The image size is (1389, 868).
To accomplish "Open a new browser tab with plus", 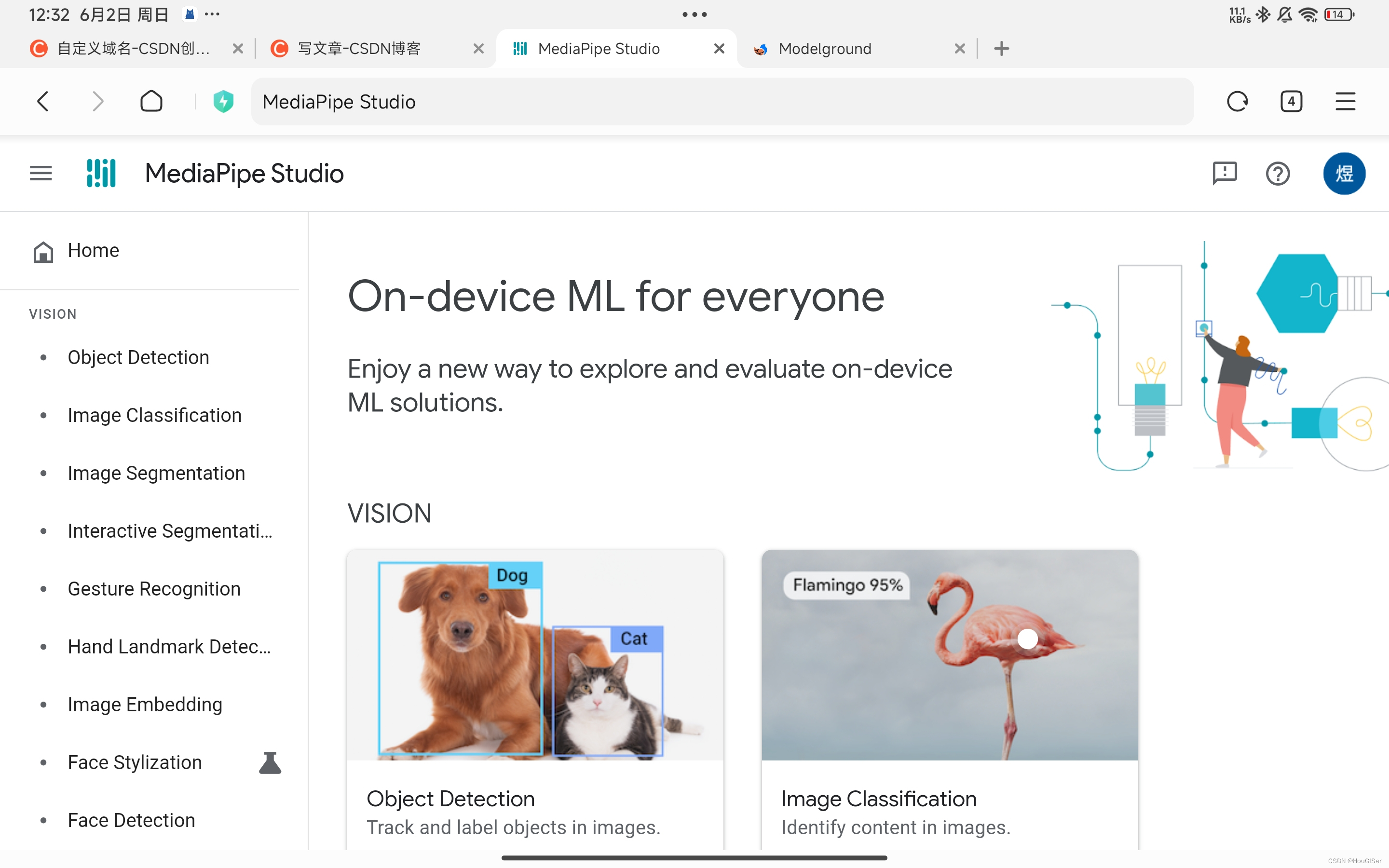I will [1001, 49].
